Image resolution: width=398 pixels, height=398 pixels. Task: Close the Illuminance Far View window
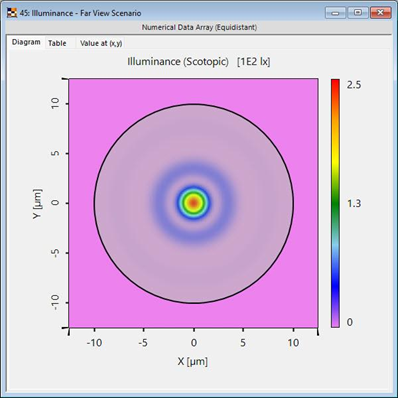click(x=380, y=13)
